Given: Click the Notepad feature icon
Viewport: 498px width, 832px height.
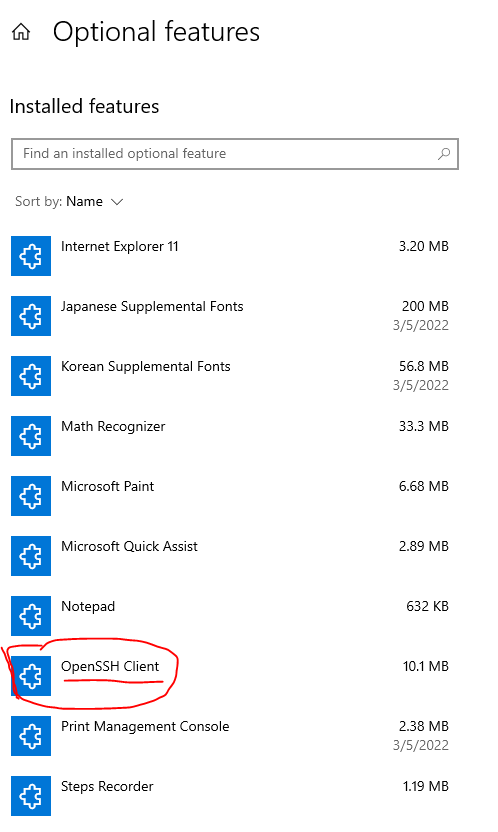Looking at the screenshot, I should pyautogui.click(x=31, y=616).
